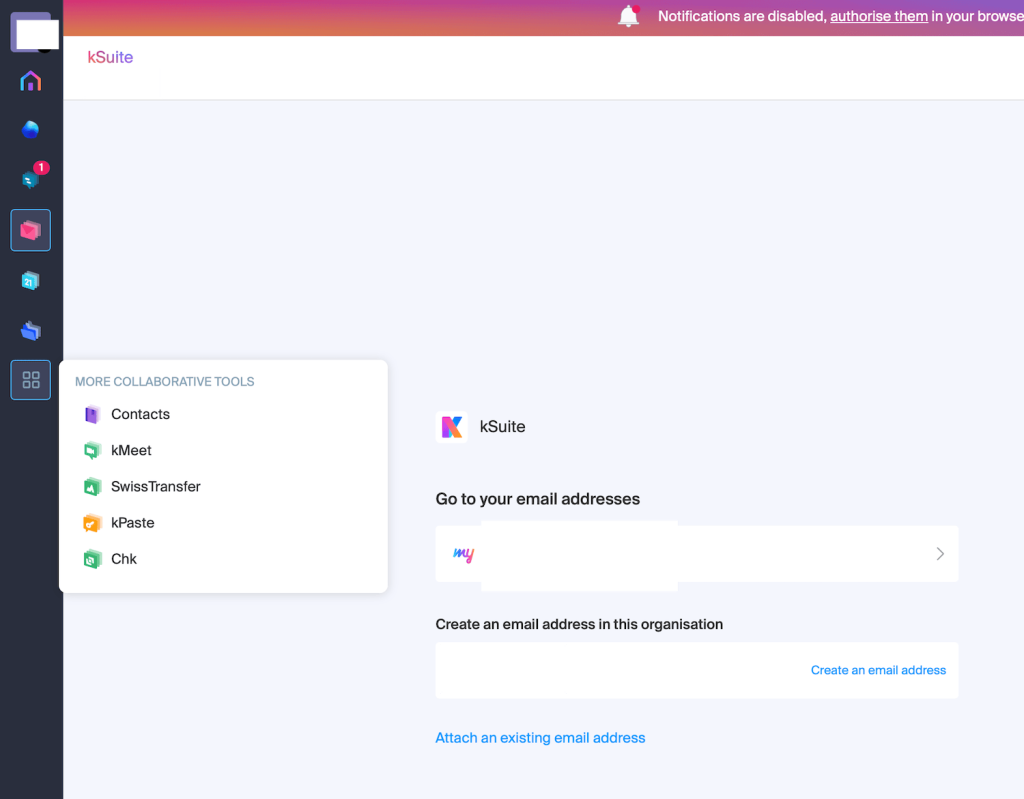Click the green SwissTransfer icon
Screen dimensions: 1024x799
[x=92, y=487]
